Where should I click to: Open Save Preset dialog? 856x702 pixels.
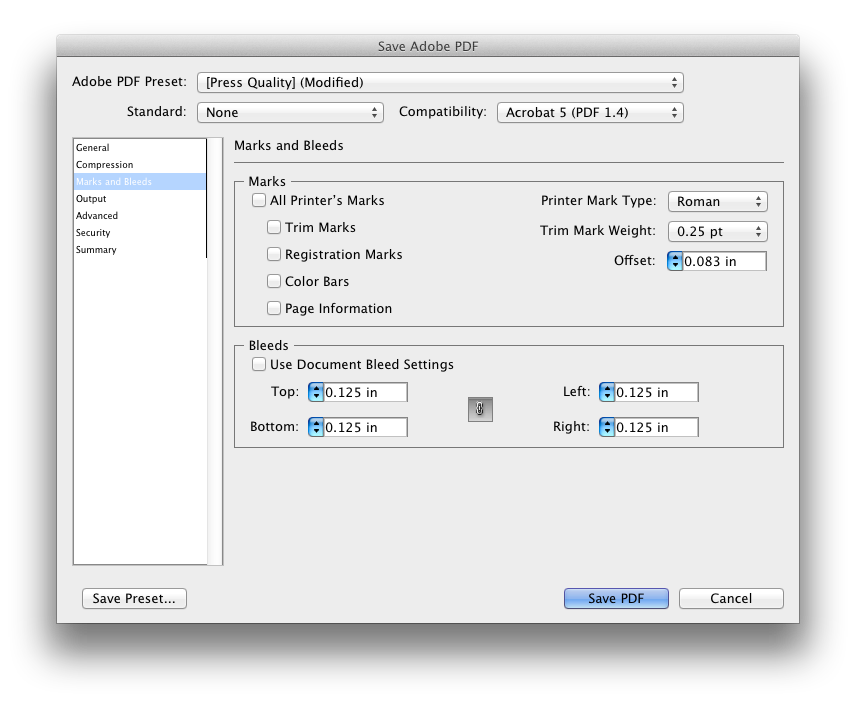coord(134,598)
